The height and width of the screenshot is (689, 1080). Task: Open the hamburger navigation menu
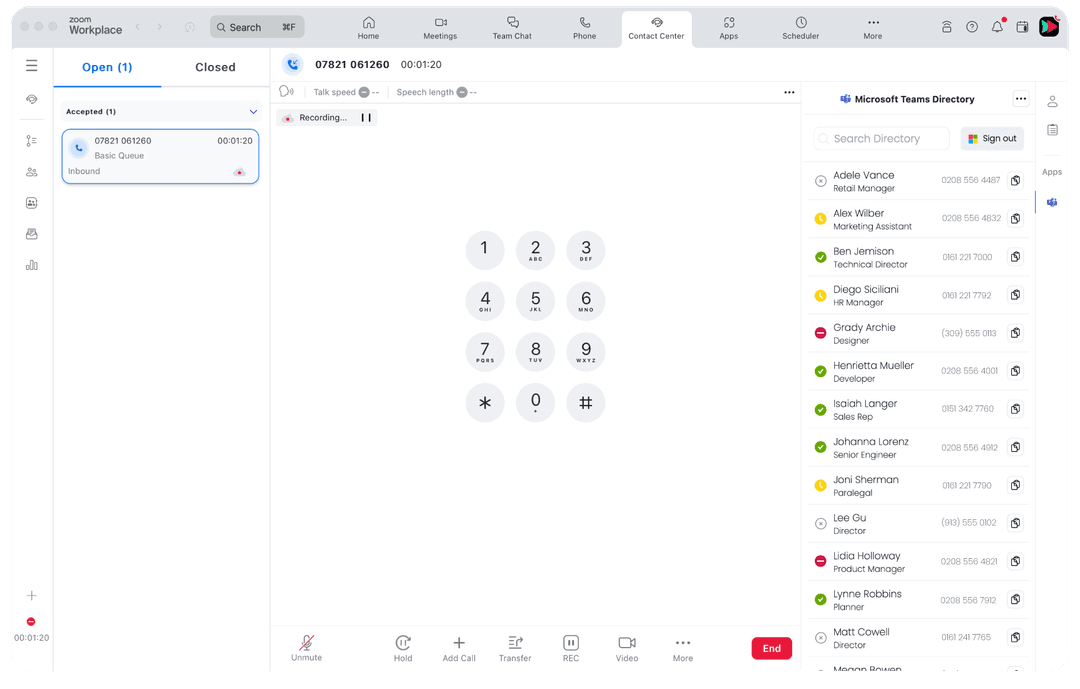[x=31, y=66]
